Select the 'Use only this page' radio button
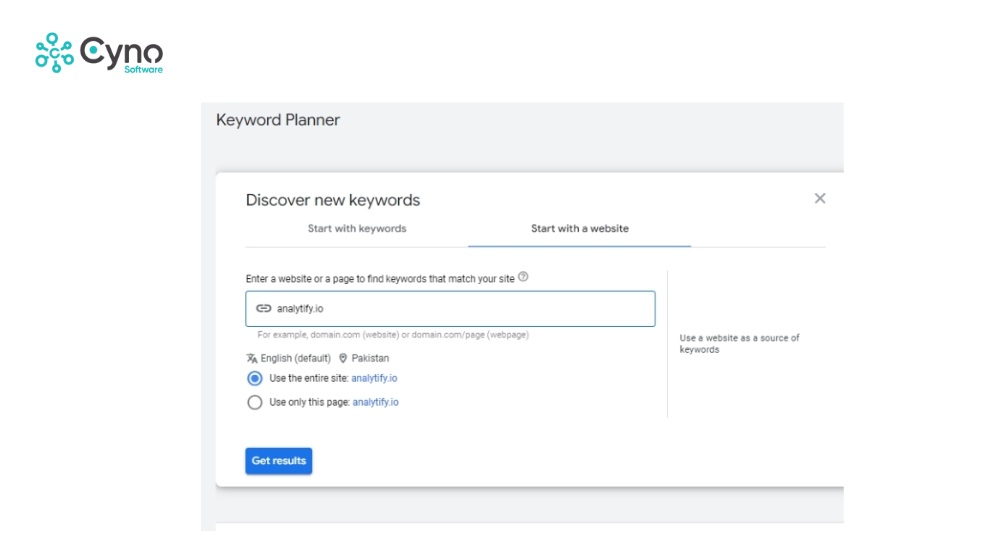 click(x=255, y=403)
